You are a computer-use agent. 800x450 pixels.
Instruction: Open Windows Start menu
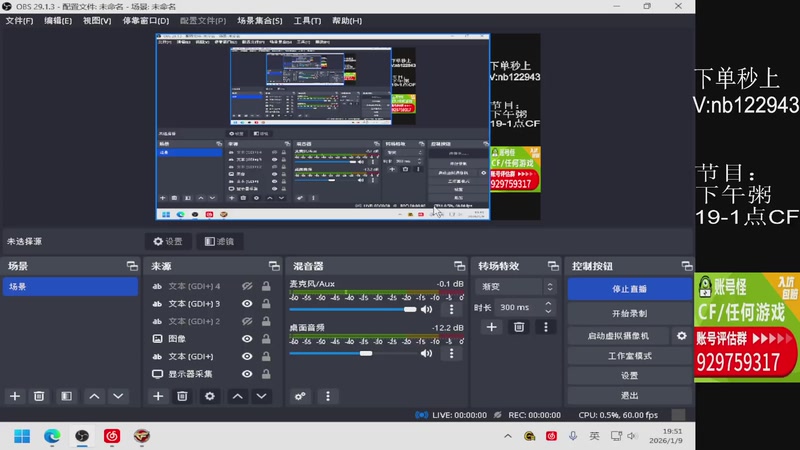22,436
